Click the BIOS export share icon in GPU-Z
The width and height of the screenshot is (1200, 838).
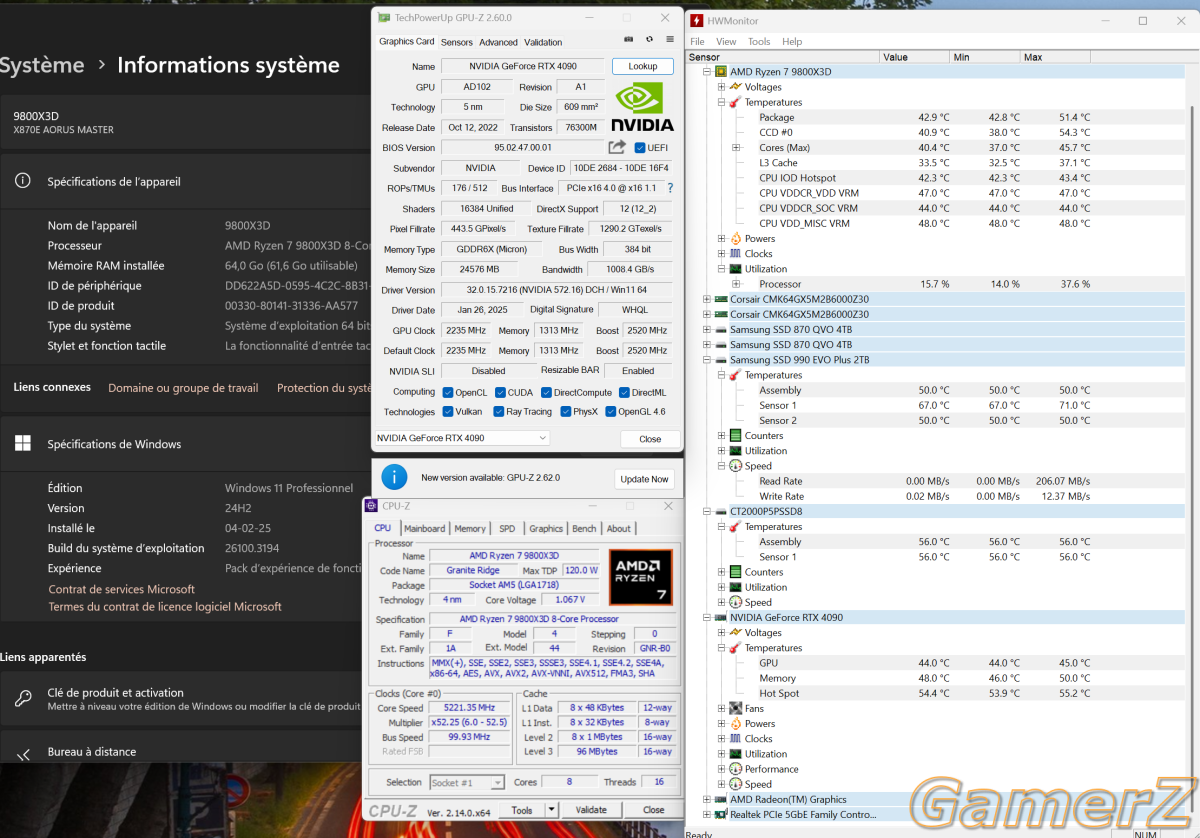click(x=617, y=147)
